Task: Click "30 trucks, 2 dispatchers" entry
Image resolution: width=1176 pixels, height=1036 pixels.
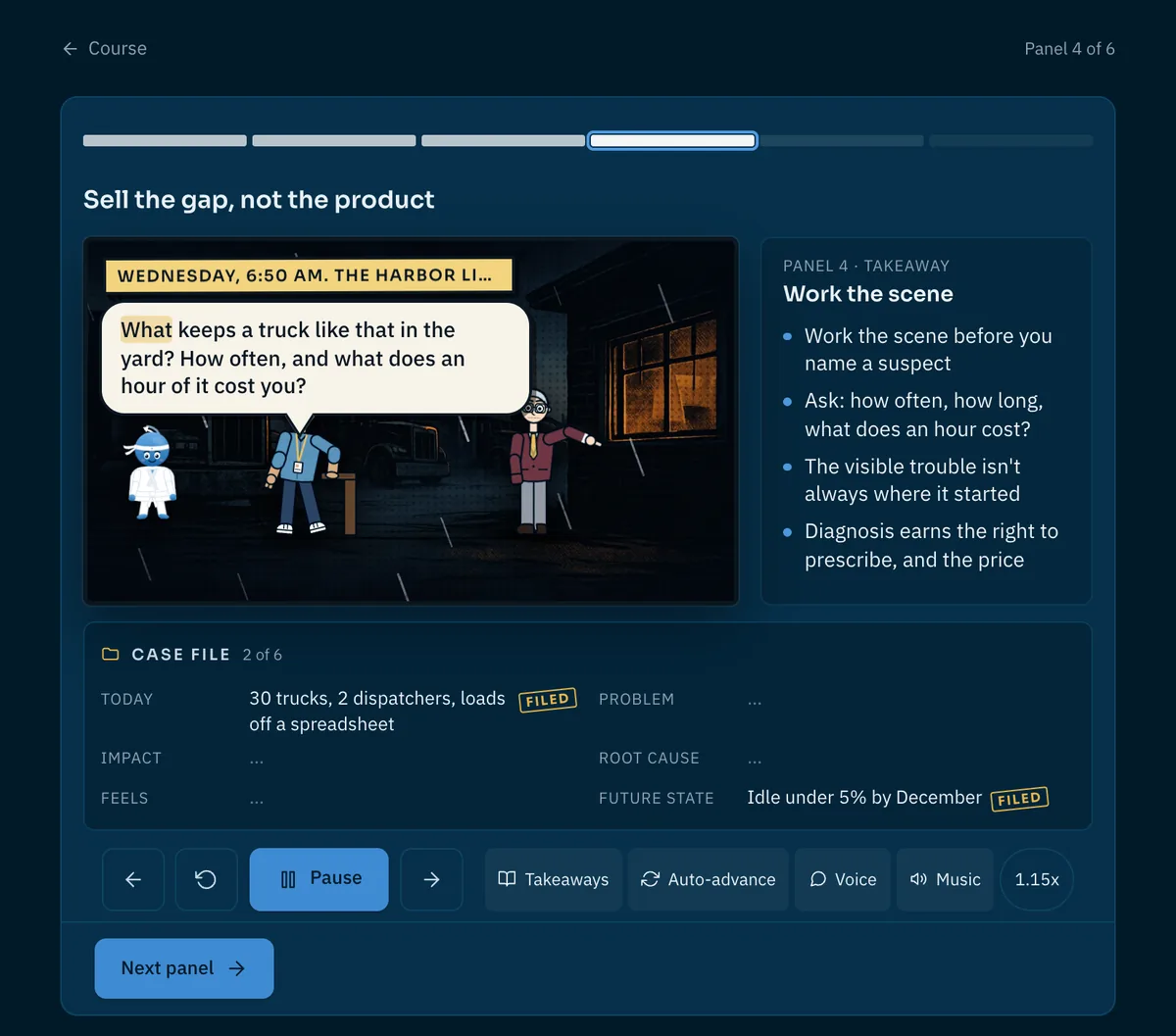Action: pos(377,712)
